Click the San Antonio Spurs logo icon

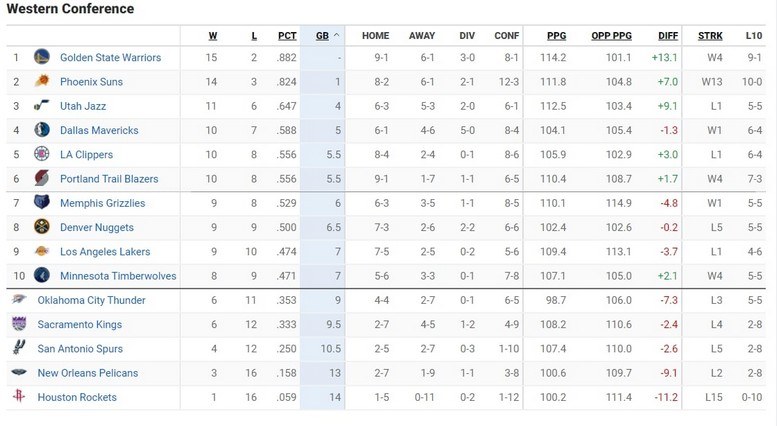tap(19, 348)
